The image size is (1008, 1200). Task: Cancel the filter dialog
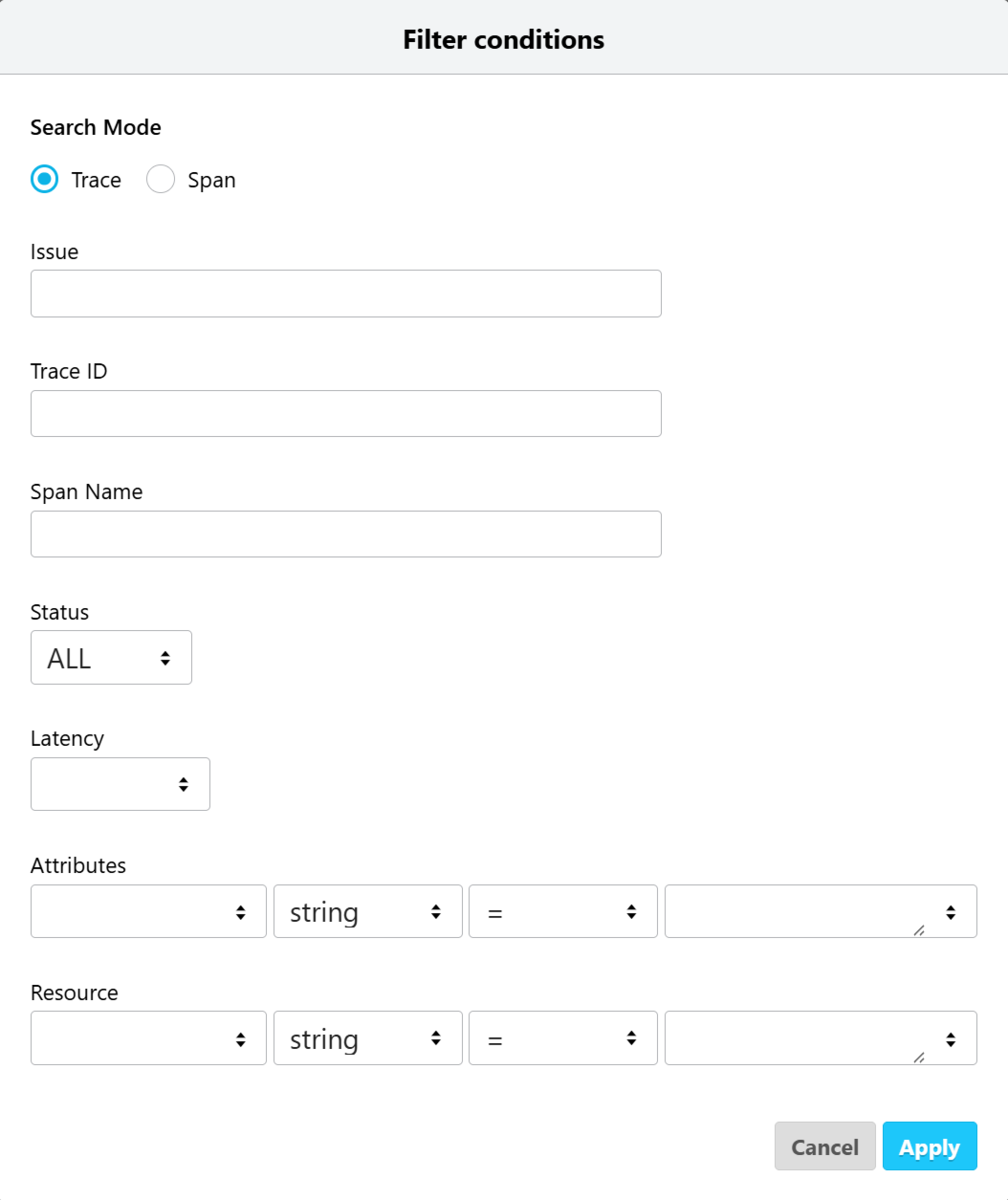tap(824, 1146)
